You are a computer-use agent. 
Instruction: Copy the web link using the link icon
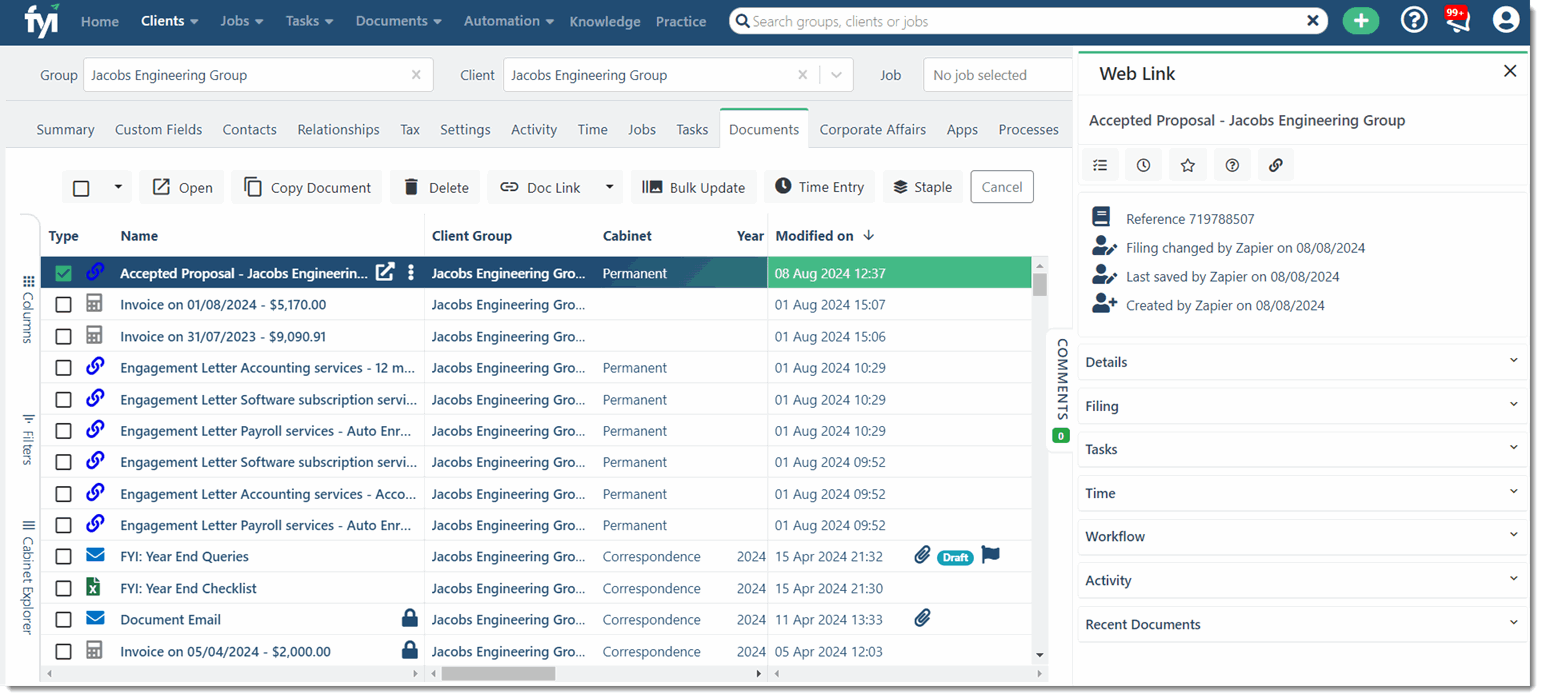pos(1276,165)
